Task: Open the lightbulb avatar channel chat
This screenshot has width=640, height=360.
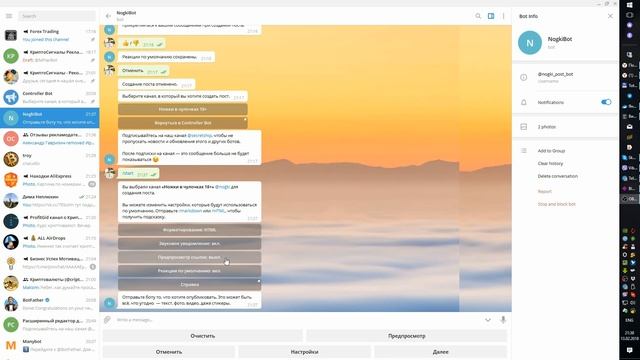Action: 49,262
